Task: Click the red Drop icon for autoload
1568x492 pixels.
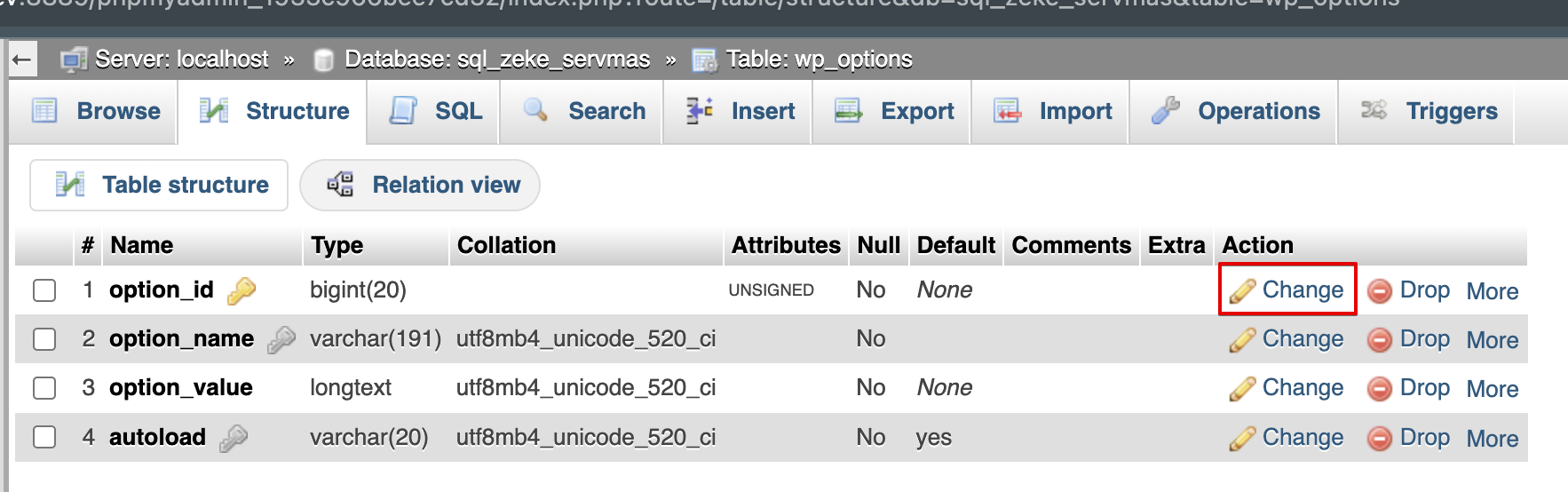Action: tap(1379, 439)
